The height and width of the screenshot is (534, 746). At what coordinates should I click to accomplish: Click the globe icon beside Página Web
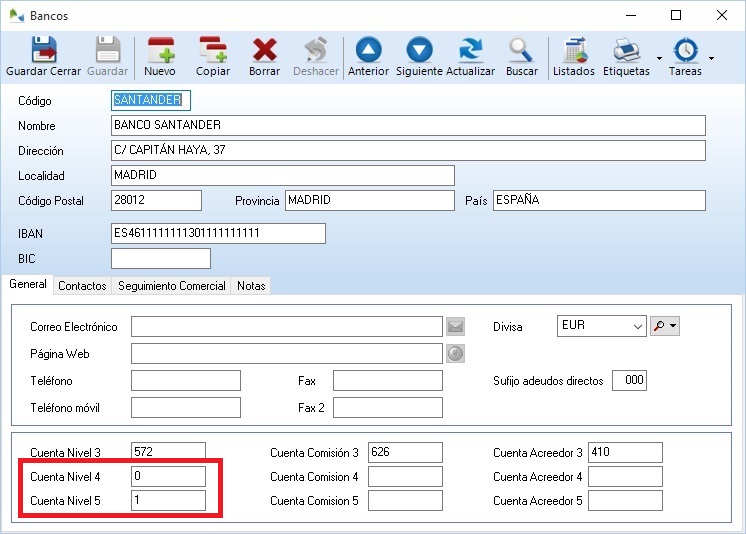point(455,354)
